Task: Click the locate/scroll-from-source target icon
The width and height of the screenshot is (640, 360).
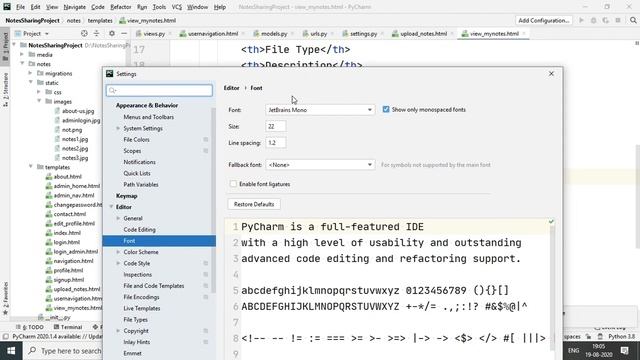Action: [x=84, y=33]
